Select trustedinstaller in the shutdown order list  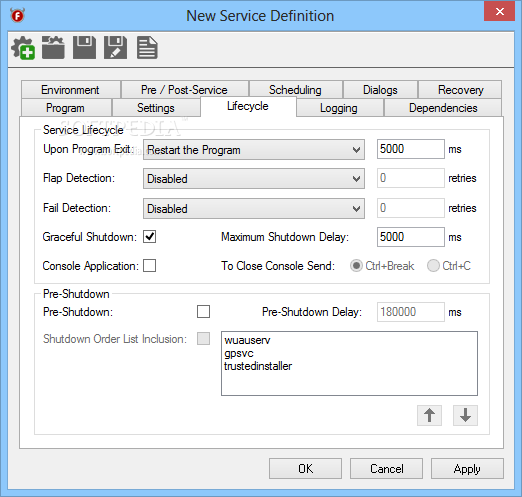point(258,366)
